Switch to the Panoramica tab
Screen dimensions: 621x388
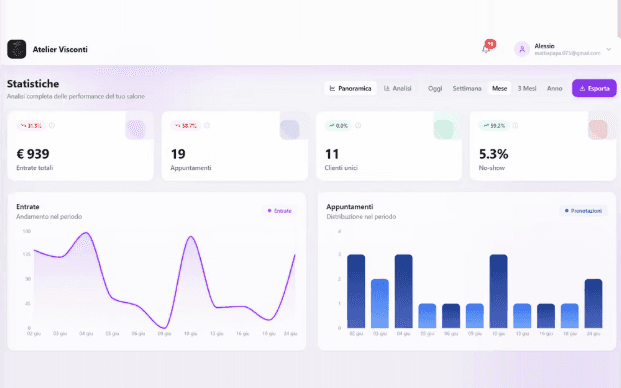[350, 88]
